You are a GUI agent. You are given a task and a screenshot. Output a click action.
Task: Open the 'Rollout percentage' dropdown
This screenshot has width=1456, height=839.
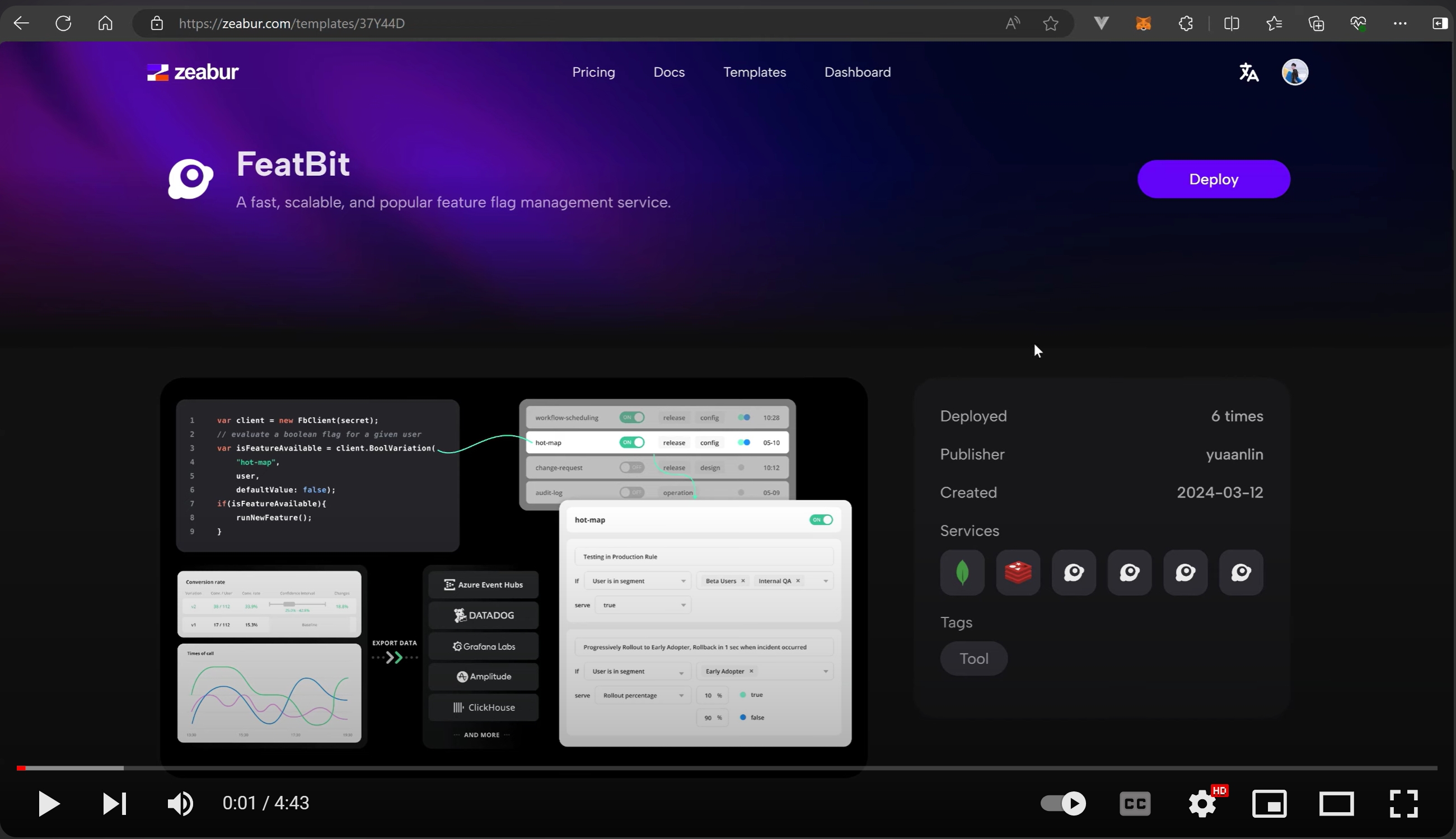click(643, 696)
